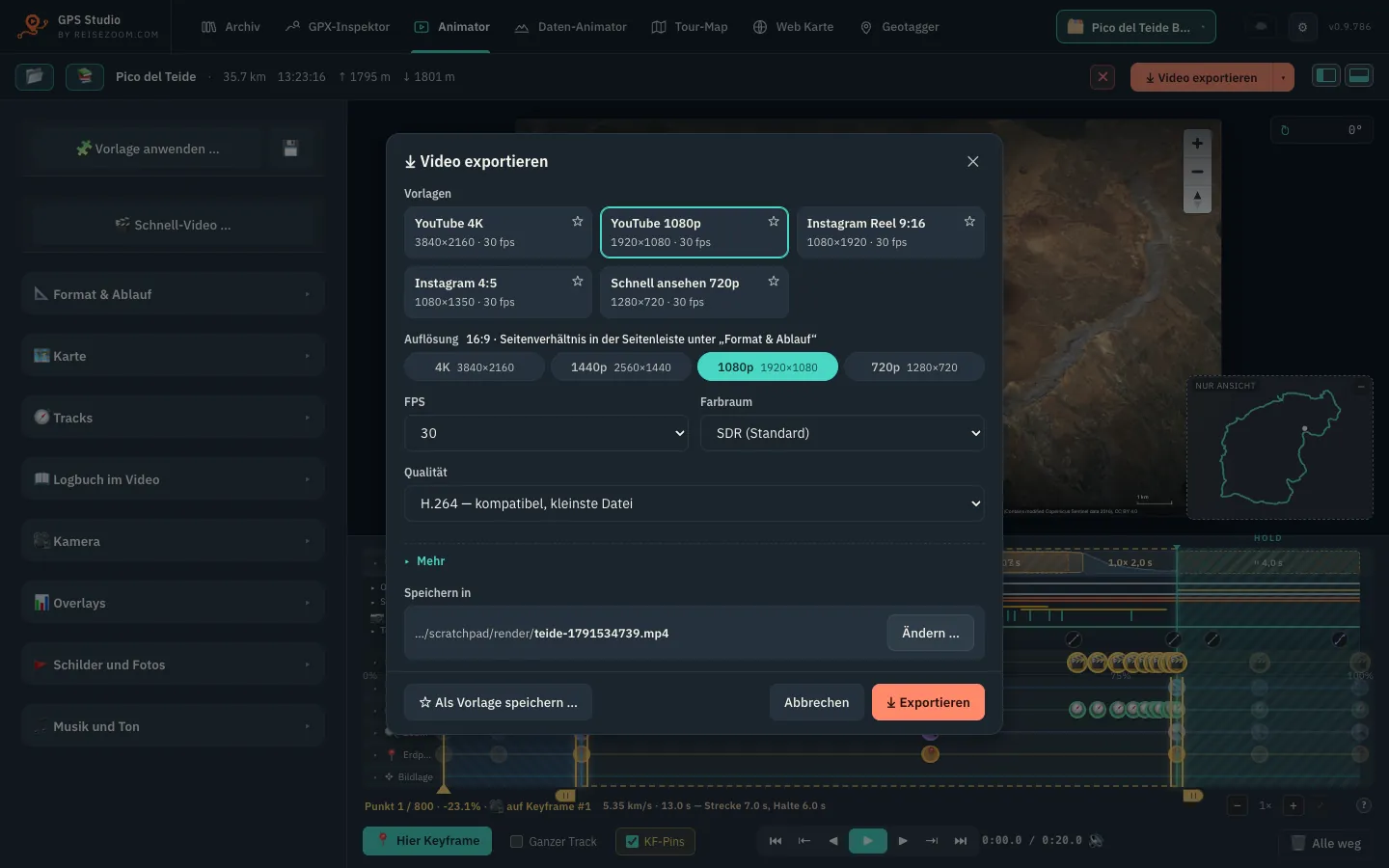Open the Pico del Teide project dropdown

1136,27
